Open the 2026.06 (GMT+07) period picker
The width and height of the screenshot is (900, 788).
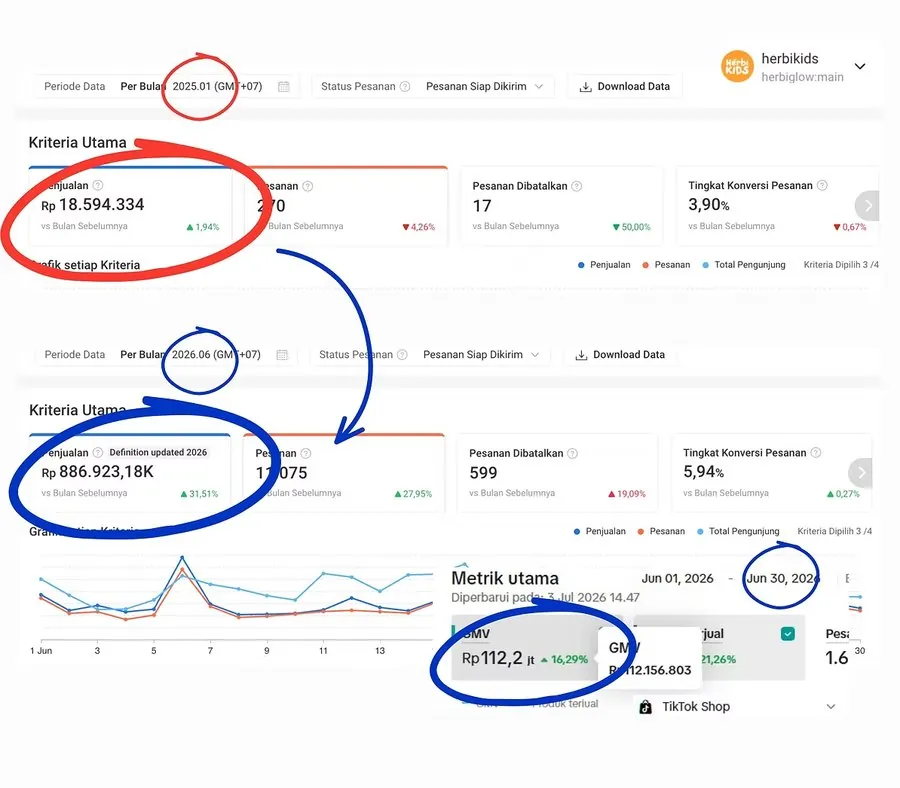pos(216,355)
